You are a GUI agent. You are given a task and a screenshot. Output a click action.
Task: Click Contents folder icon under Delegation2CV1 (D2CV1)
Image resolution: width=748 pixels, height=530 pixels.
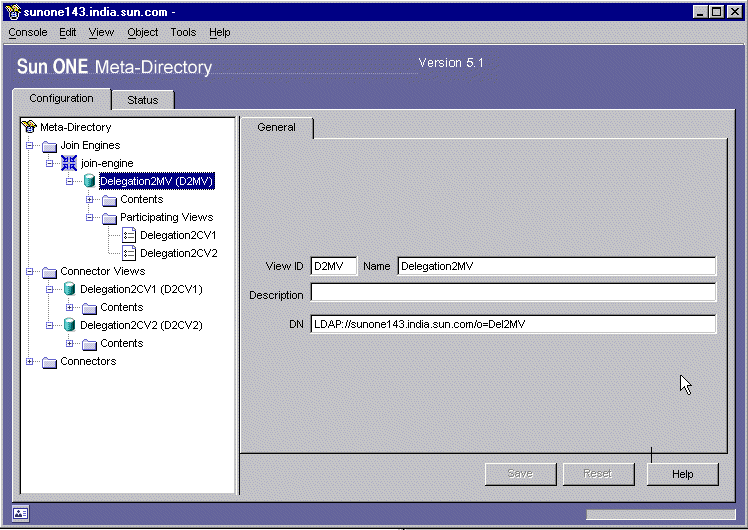coord(89,308)
